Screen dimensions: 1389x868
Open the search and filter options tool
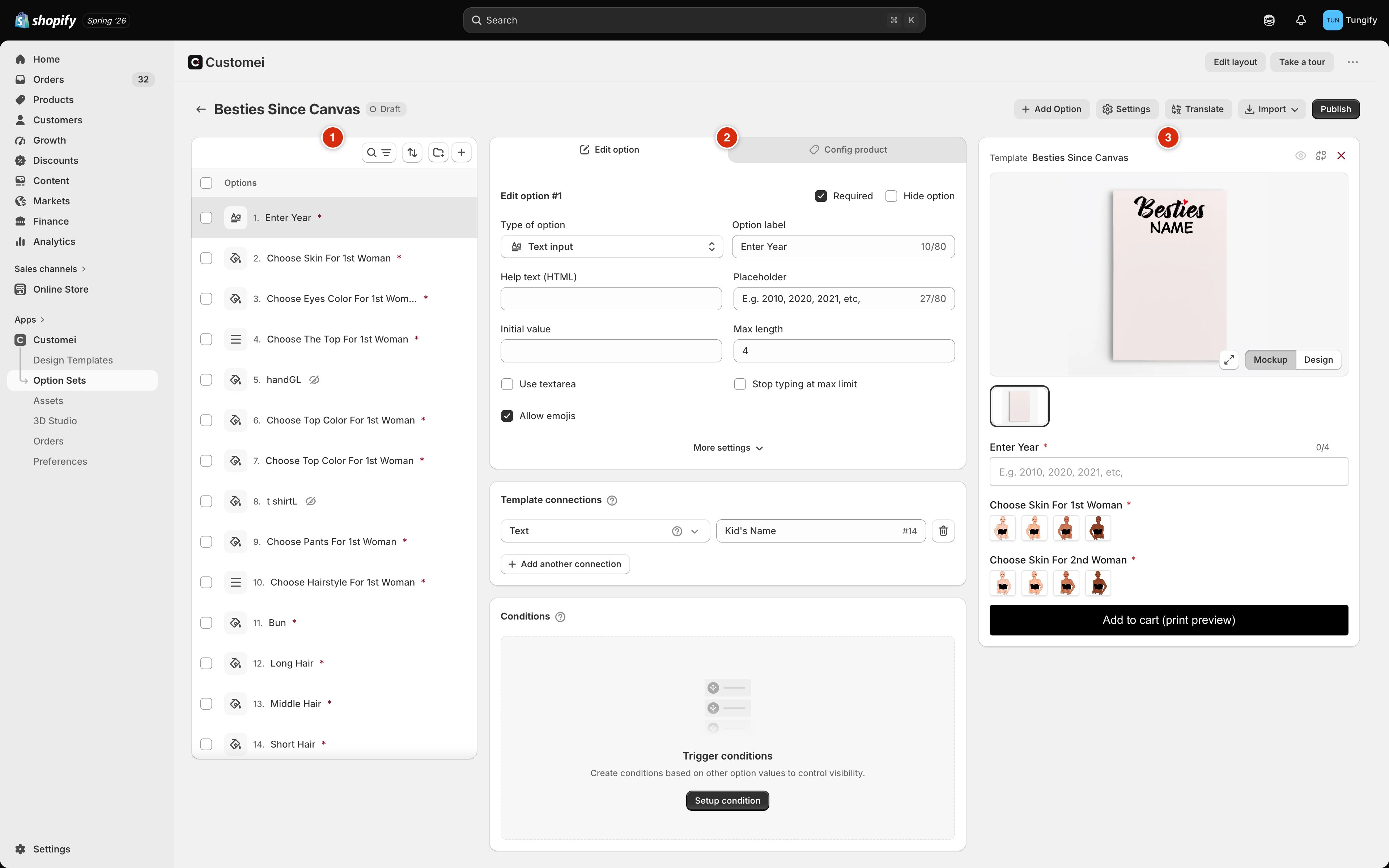379,153
